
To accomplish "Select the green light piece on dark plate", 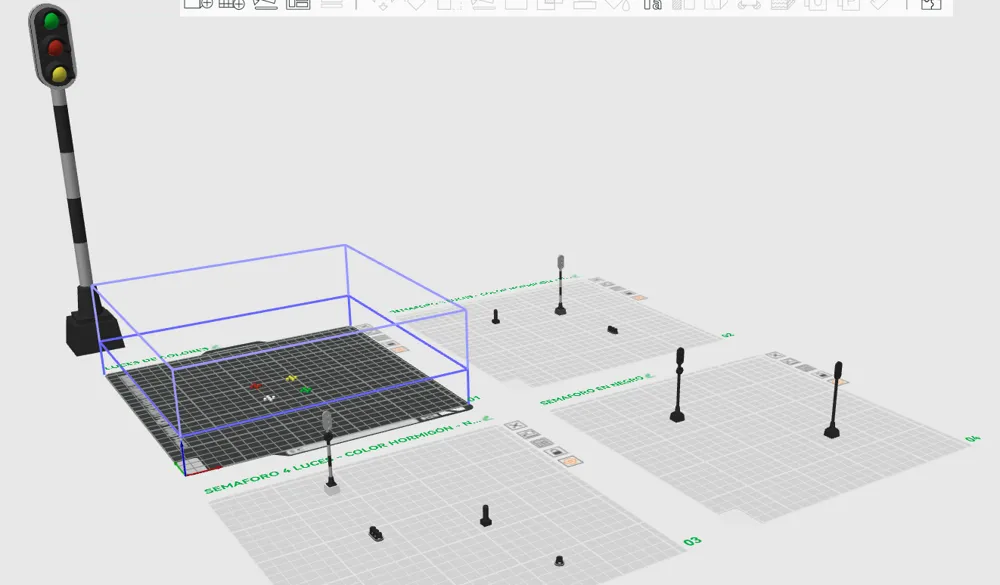I will coord(306,390).
